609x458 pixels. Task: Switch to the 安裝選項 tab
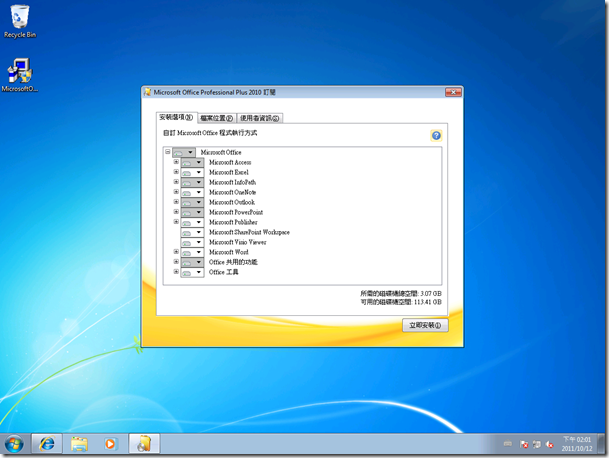pos(176,117)
